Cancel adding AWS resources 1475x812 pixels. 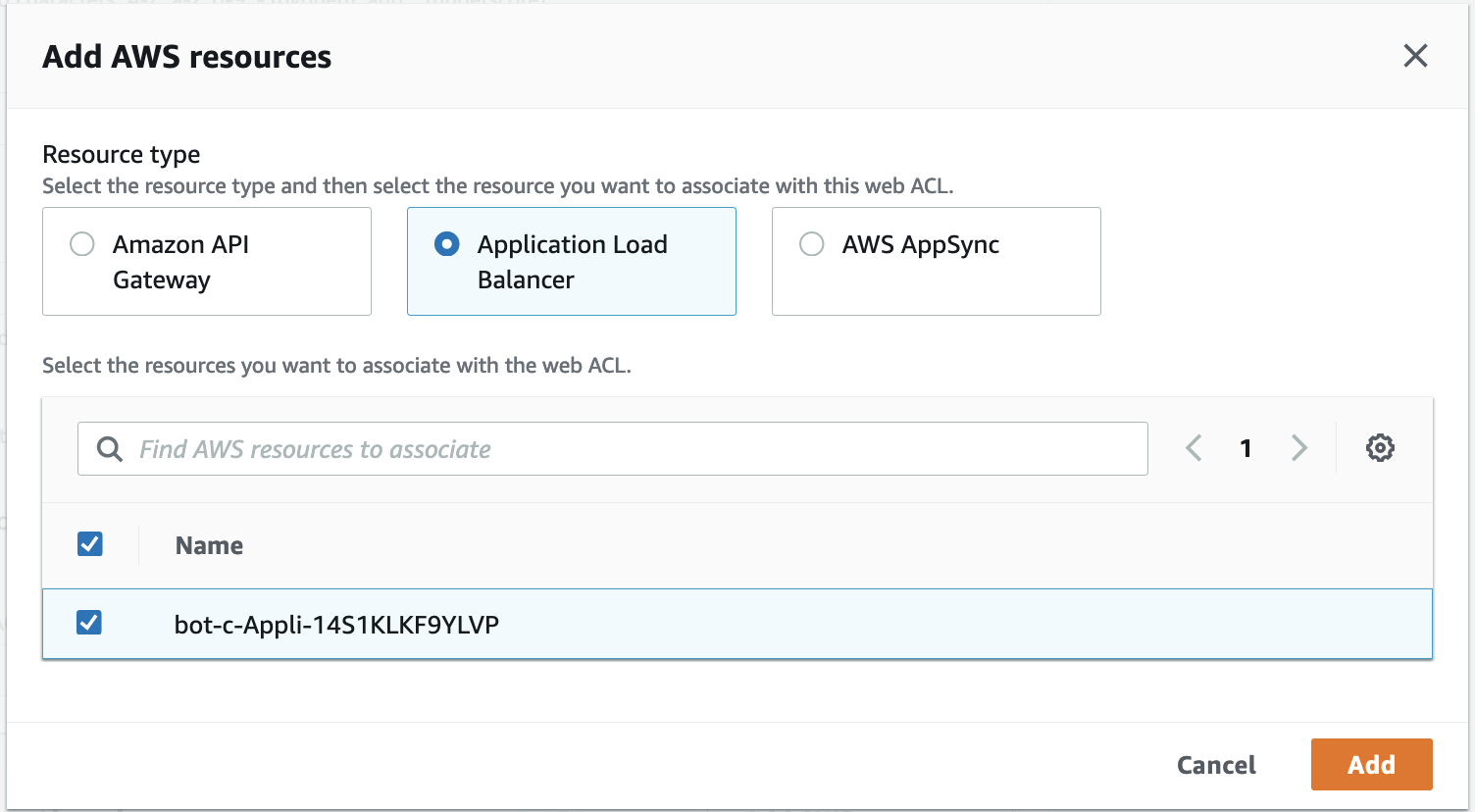point(1216,765)
